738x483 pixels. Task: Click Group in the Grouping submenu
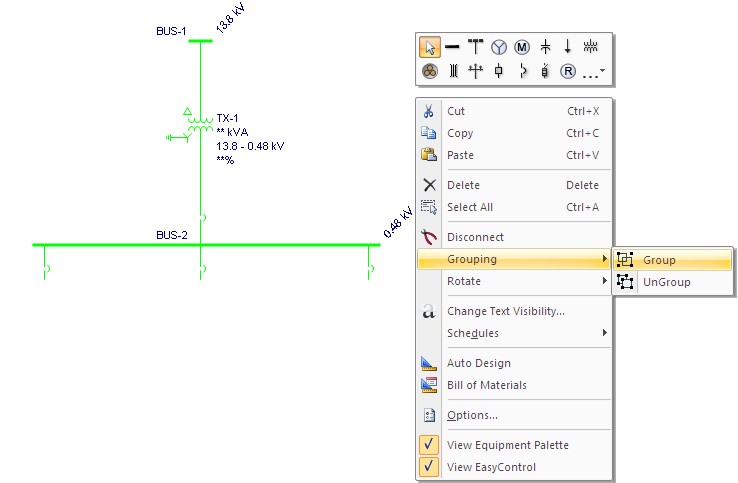point(659,260)
